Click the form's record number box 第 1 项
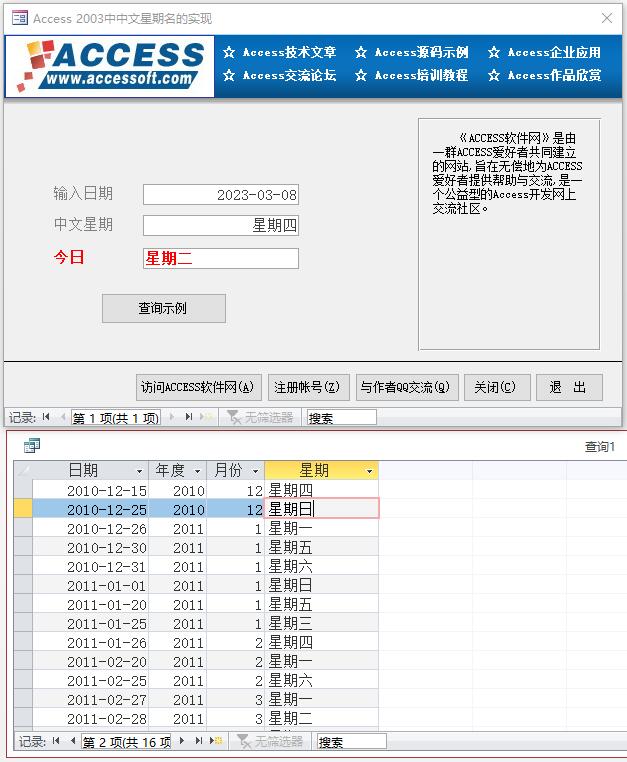This screenshot has height=762, width=627. 116,417
